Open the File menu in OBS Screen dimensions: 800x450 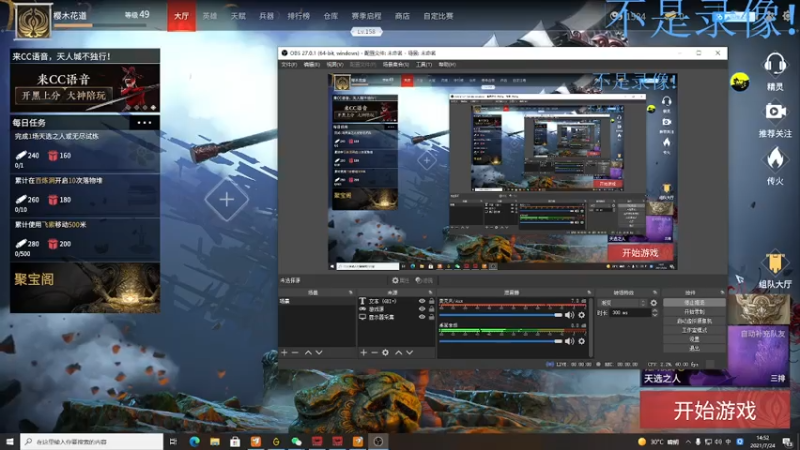pos(289,65)
